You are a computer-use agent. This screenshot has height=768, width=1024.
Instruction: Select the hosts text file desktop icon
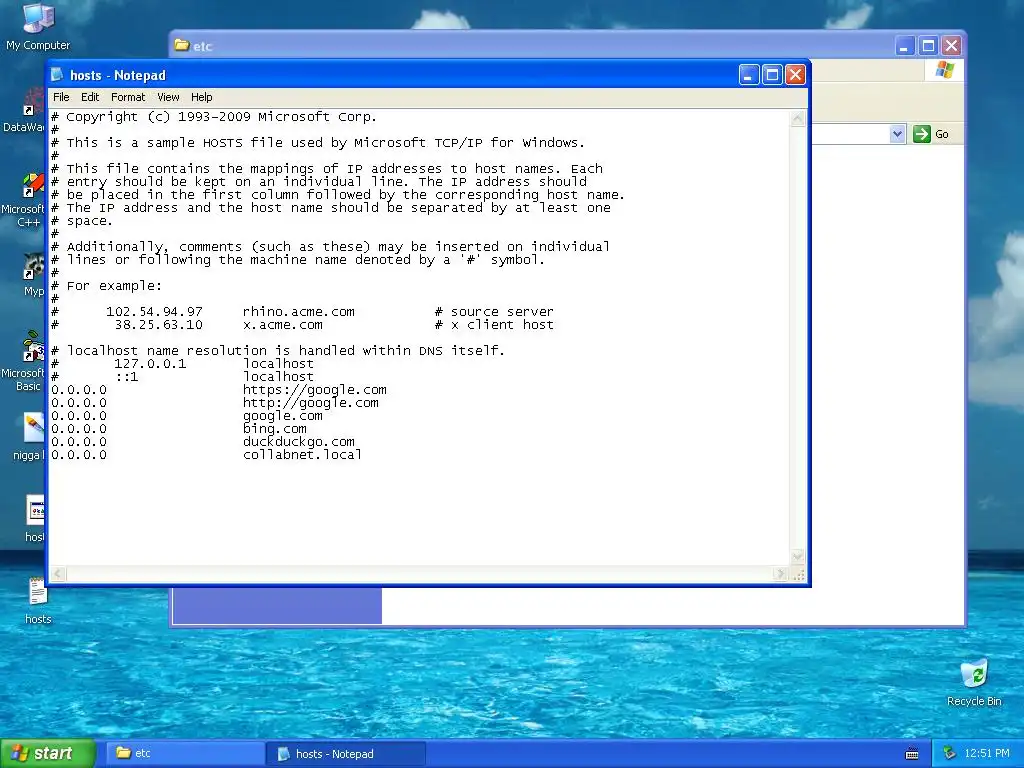tap(38, 601)
